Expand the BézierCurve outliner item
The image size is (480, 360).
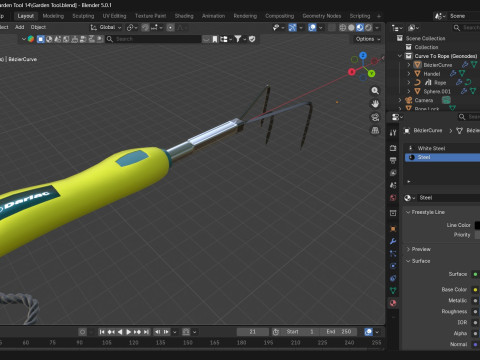coord(409,65)
